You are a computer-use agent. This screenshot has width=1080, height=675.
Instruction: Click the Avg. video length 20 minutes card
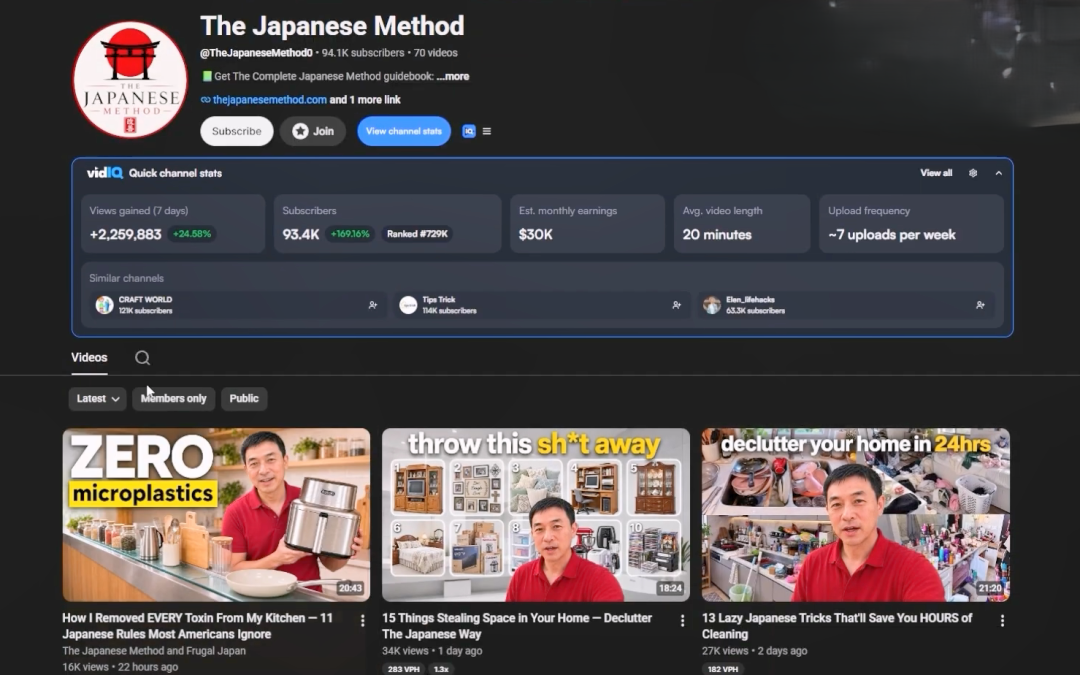click(x=742, y=223)
